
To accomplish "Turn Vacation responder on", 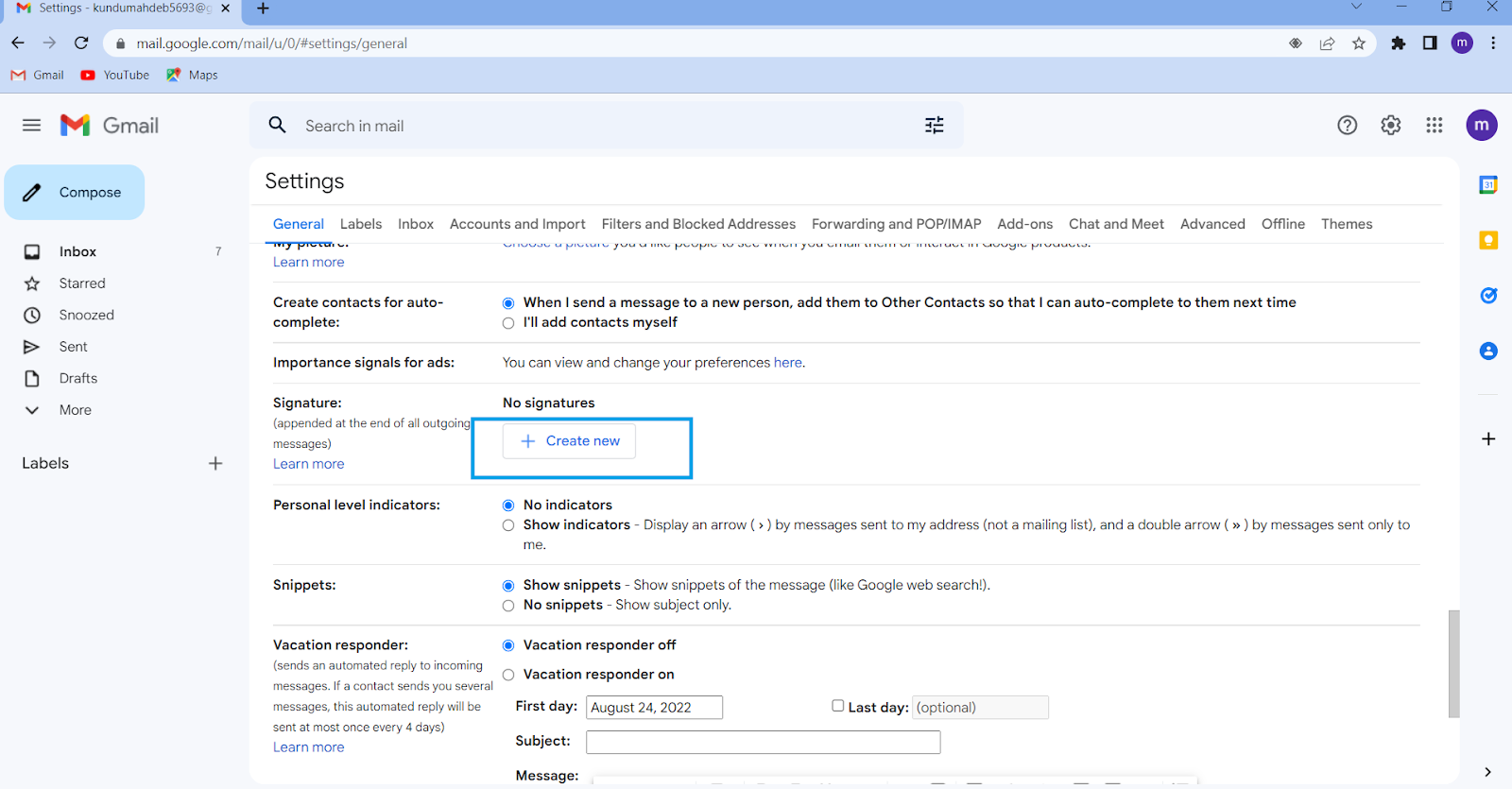I will click(x=508, y=675).
